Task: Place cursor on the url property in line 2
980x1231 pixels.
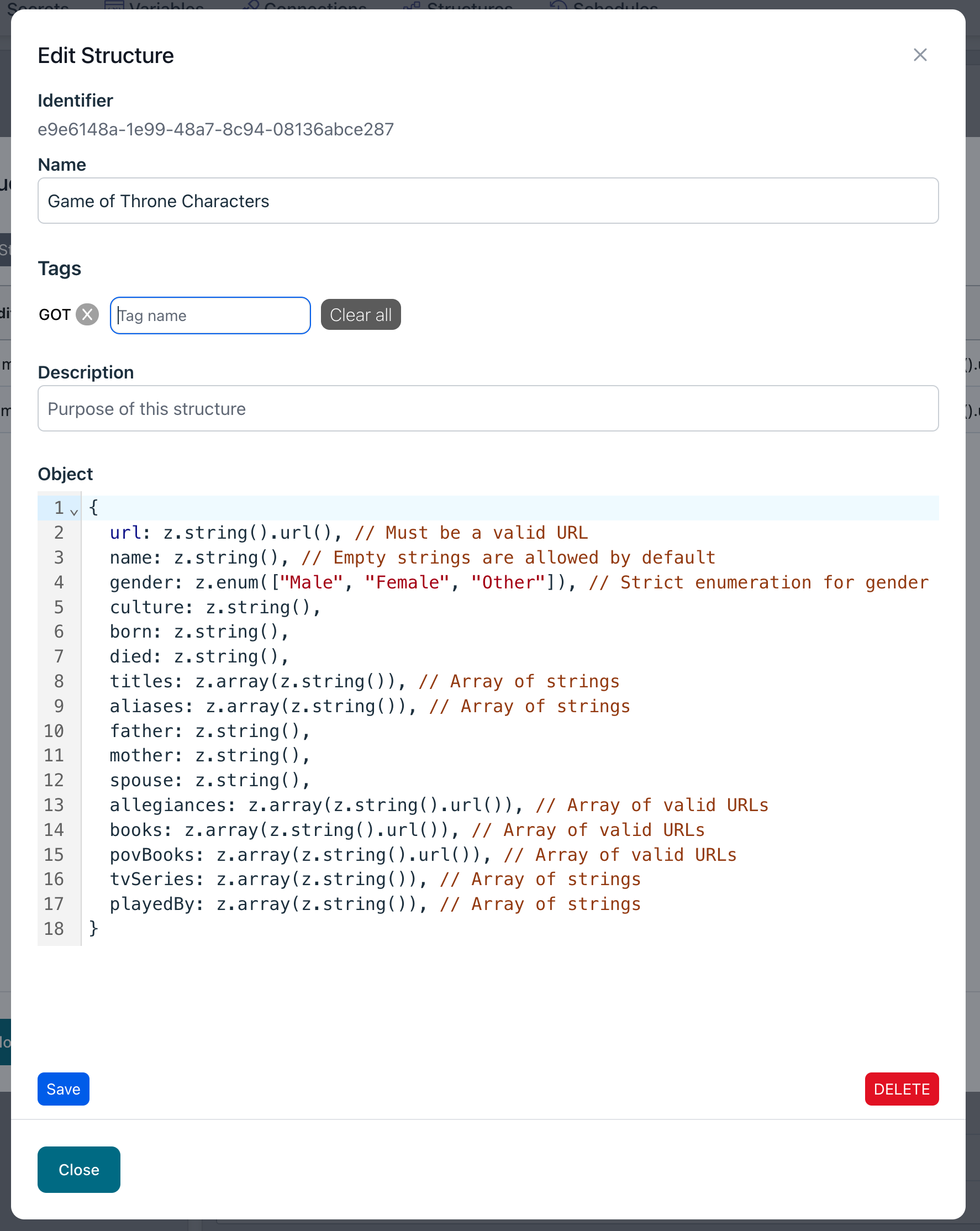Action: (125, 533)
